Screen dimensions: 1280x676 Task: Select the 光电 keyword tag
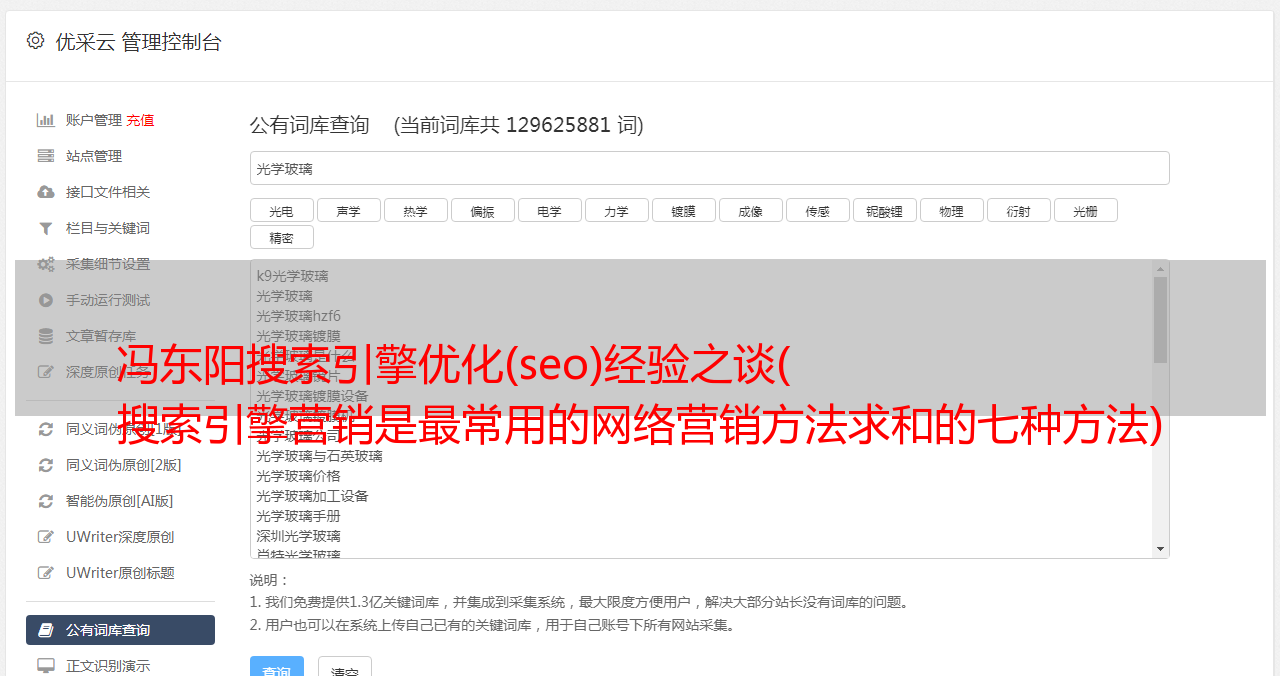282,211
